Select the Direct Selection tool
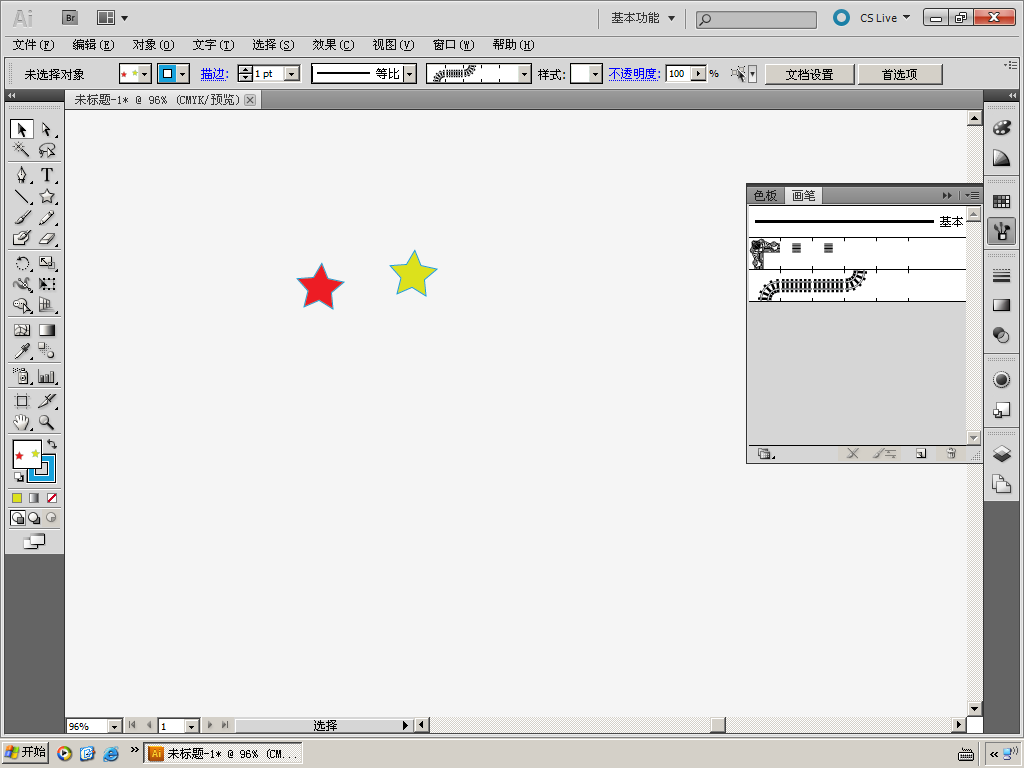The image size is (1024, 768). coord(46,129)
